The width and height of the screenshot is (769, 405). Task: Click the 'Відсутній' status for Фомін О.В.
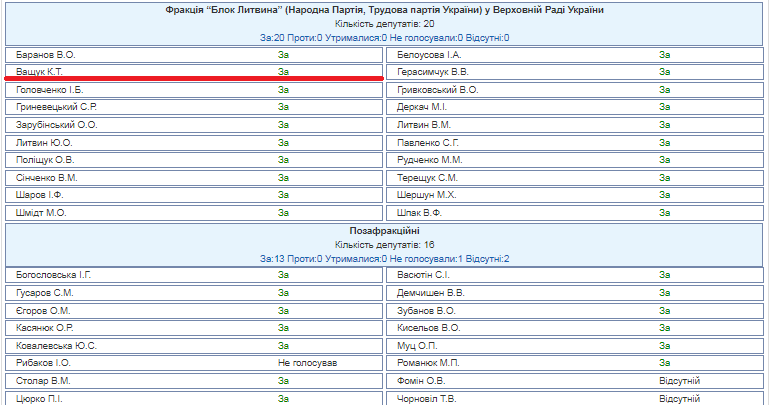coord(679,381)
